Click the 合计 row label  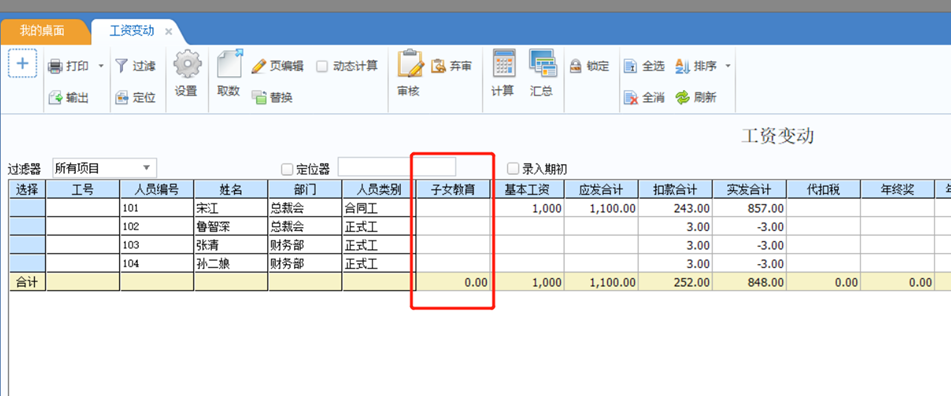coord(27,282)
